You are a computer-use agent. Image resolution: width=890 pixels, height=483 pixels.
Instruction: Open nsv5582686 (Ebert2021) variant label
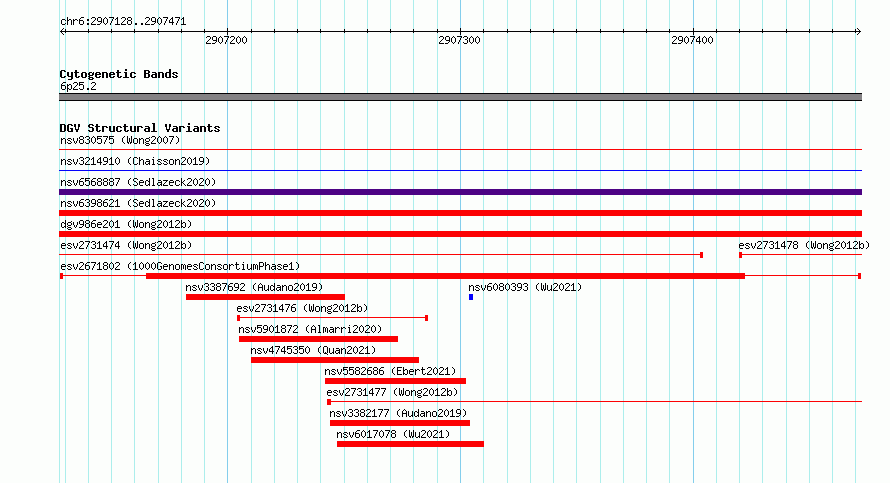390,371
